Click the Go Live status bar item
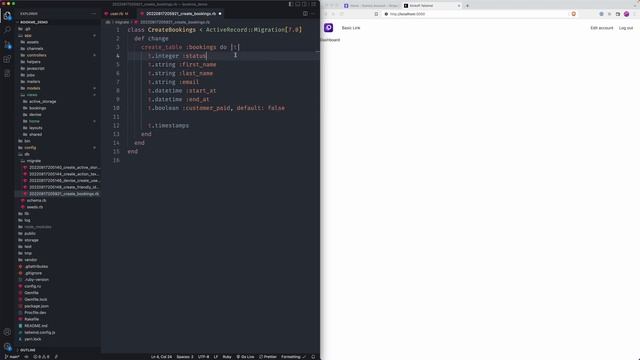Screen dimensions: 640x360 click(245, 357)
